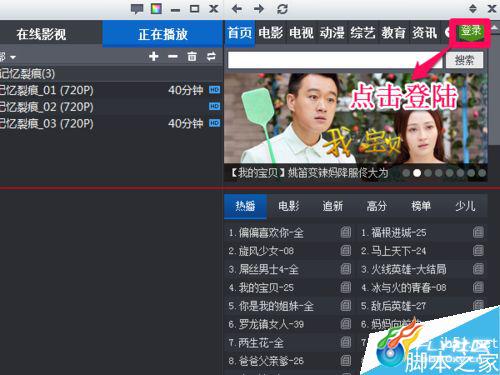Click banner caption 【我的宝贝】姚笛变辣妈降服佟大为
Image resolution: width=500 pixels, height=375 pixels.
(310, 173)
